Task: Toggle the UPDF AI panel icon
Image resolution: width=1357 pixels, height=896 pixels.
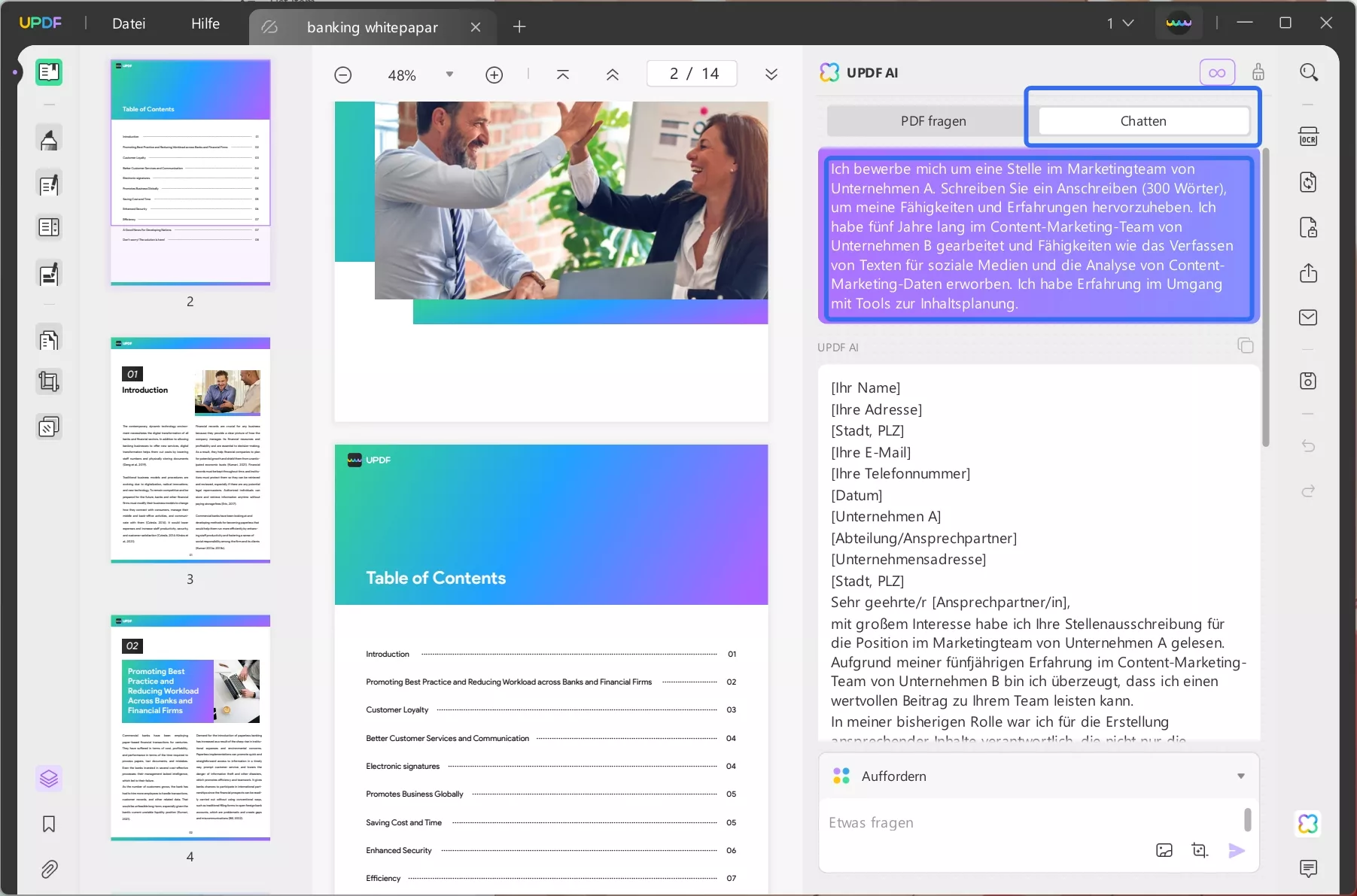Action: (x=1309, y=824)
